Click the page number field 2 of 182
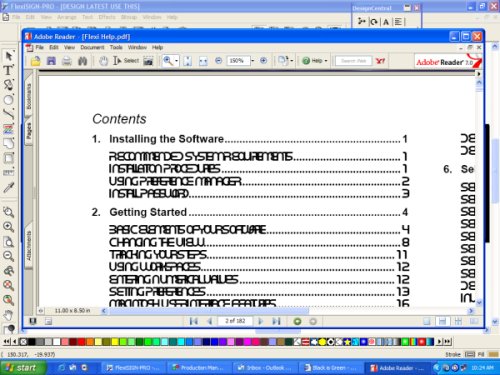This screenshot has height=375, width=500. coord(235,321)
